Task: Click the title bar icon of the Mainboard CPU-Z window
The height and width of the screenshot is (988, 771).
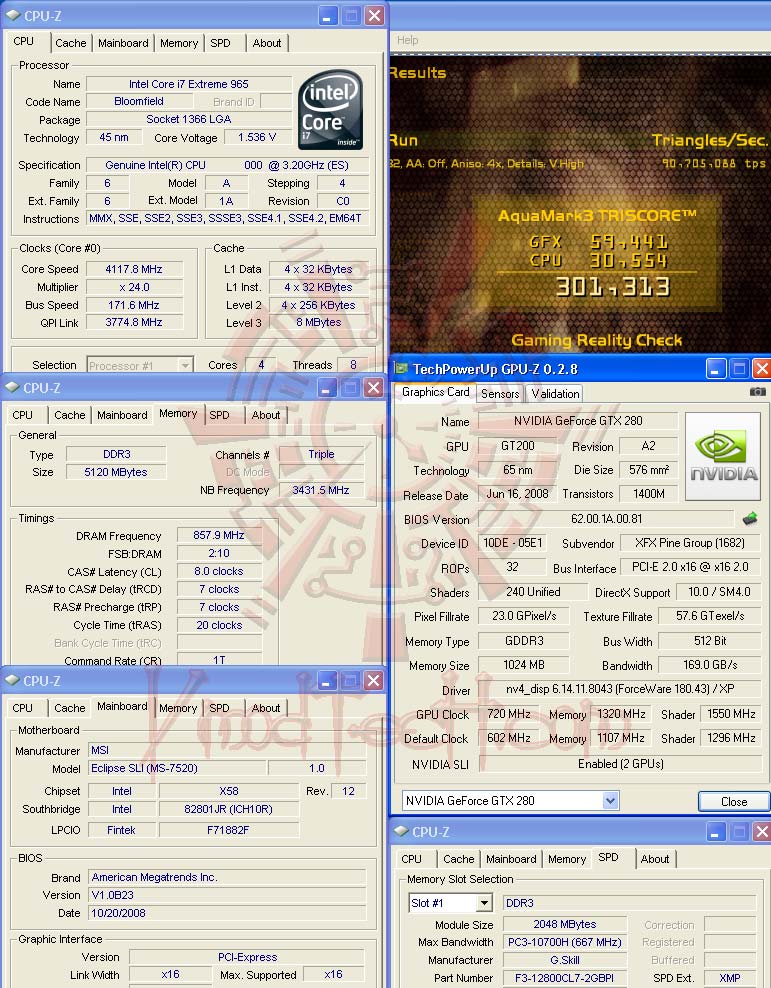Action: pos(13,681)
